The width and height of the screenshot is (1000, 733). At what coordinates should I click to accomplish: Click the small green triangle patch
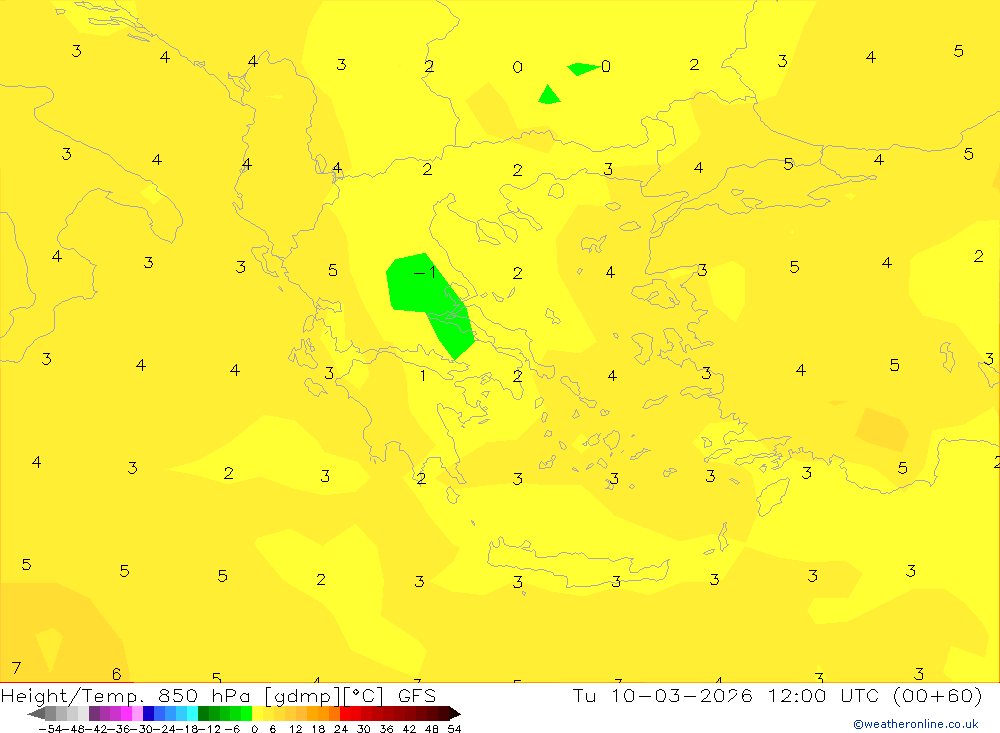tap(548, 95)
